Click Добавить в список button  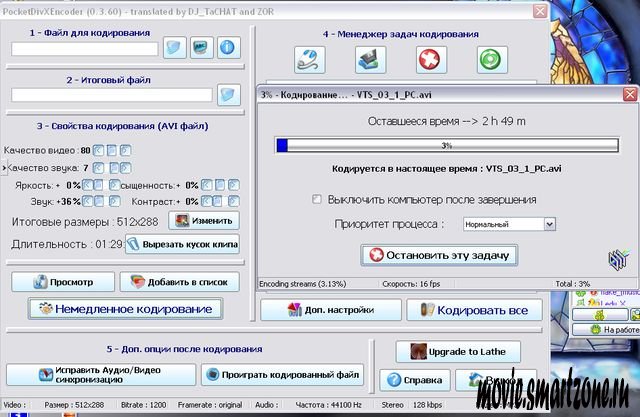coord(180,282)
